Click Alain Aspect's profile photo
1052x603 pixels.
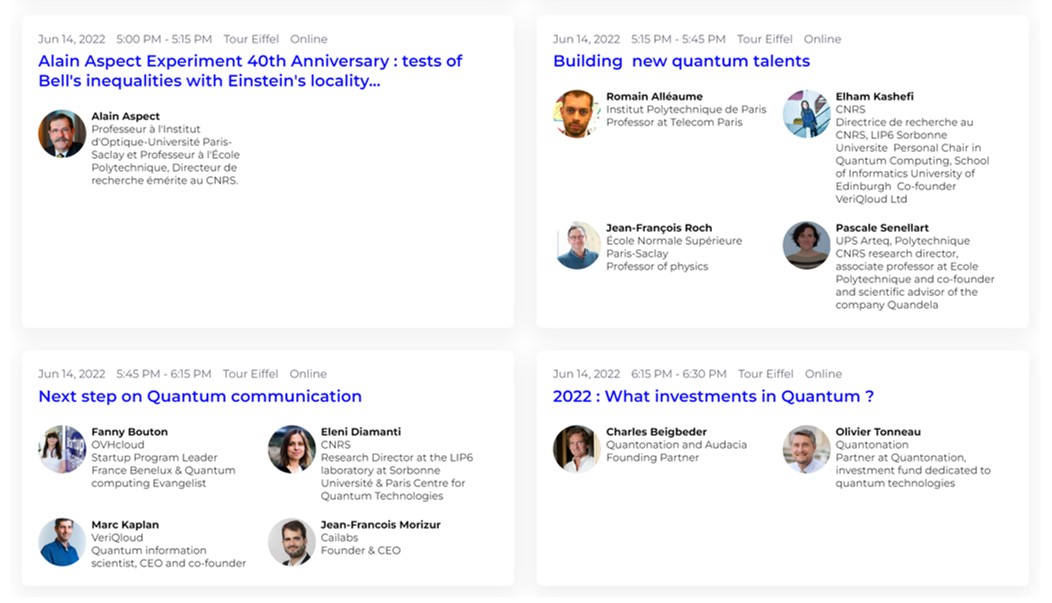coord(62,133)
